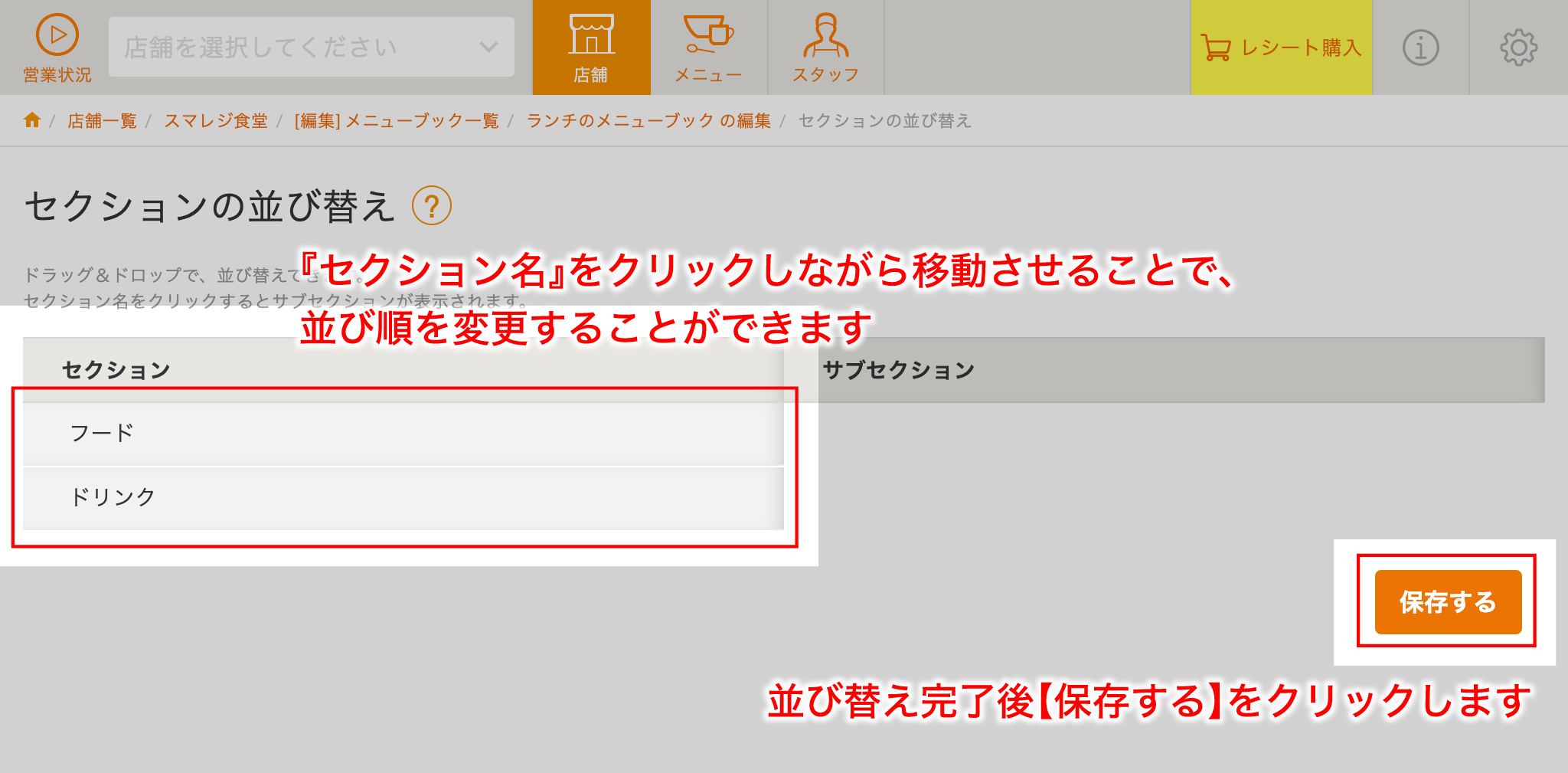Open the スタッフ person icon tab
The height and width of the screenshot is (773, 1568).
coord(825,34)
